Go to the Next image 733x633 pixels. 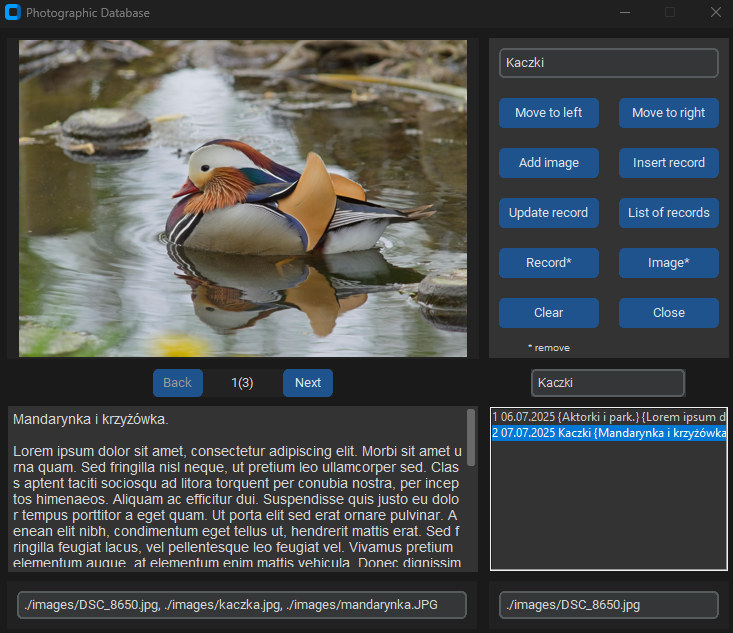[x=307, y=383]
